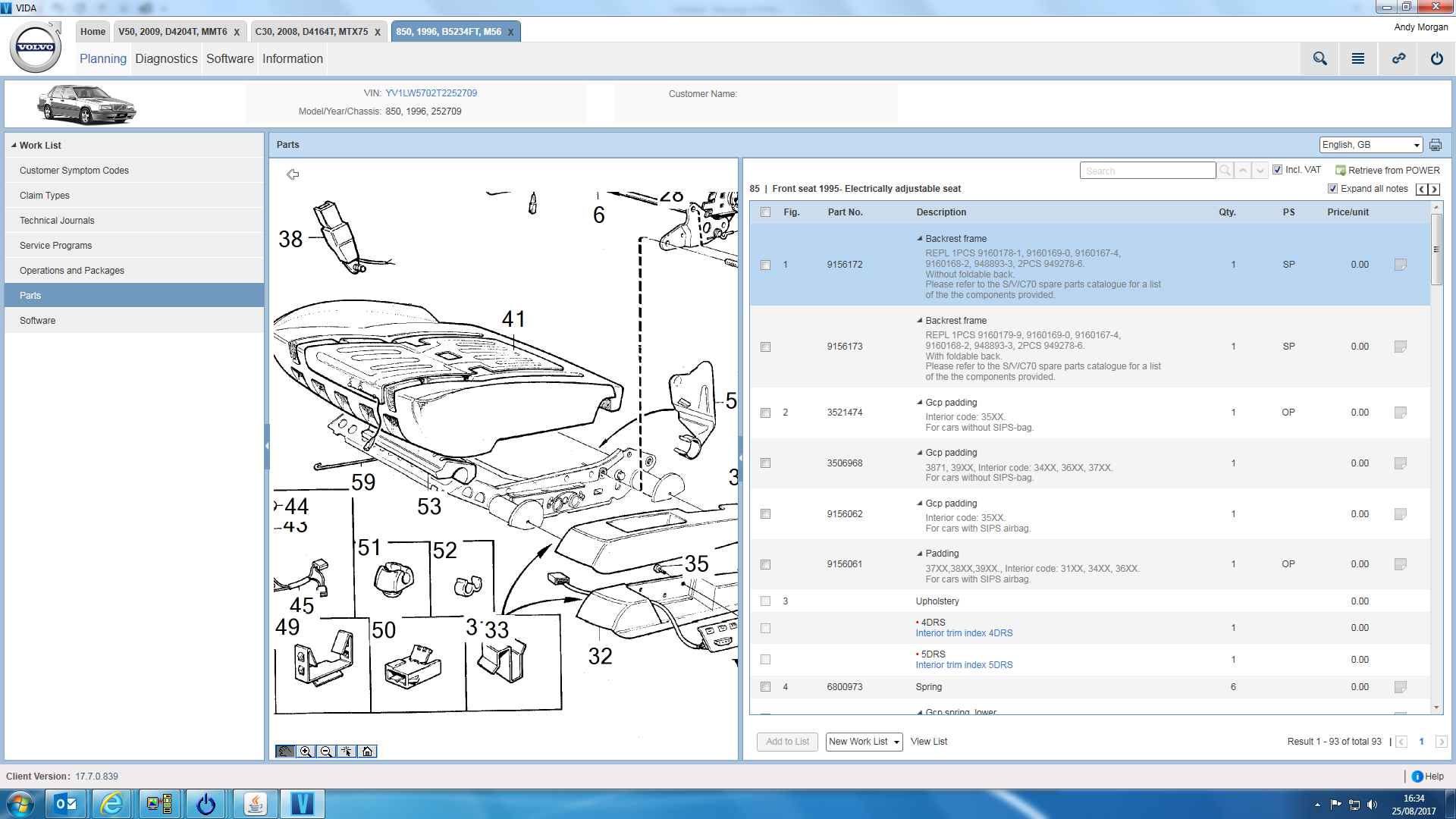1456x819 pixels.
Task: Click the VIN link YV1LW5702T2252709
Action: pyautogui.click(x=431, y=93)
